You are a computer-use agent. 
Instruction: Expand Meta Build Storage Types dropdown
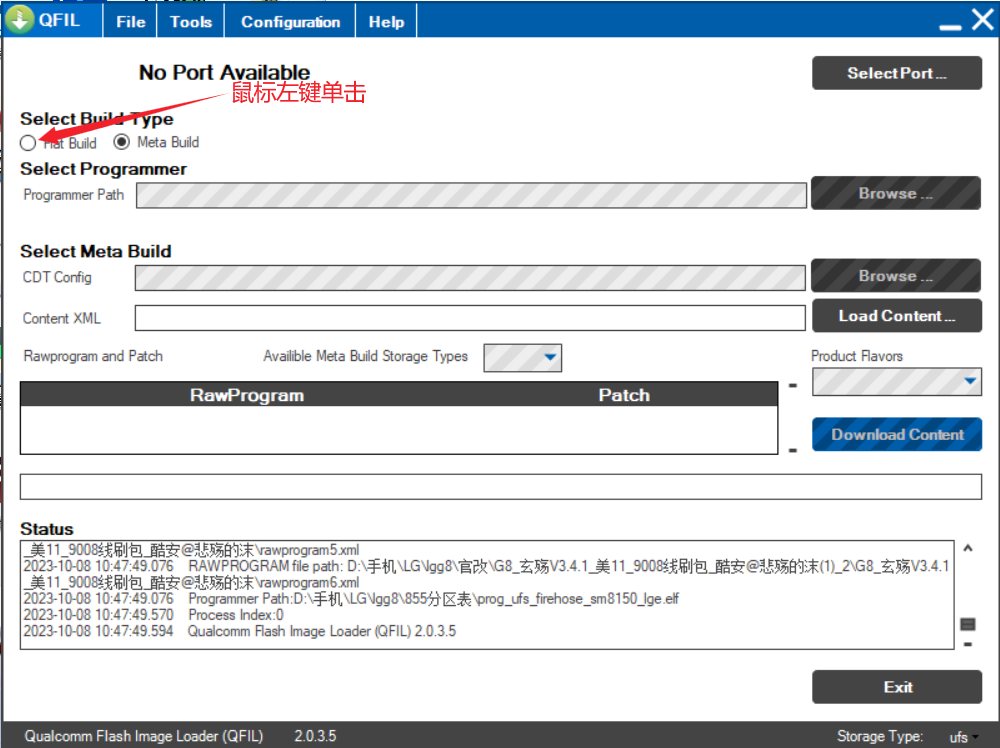coord(549,357)
